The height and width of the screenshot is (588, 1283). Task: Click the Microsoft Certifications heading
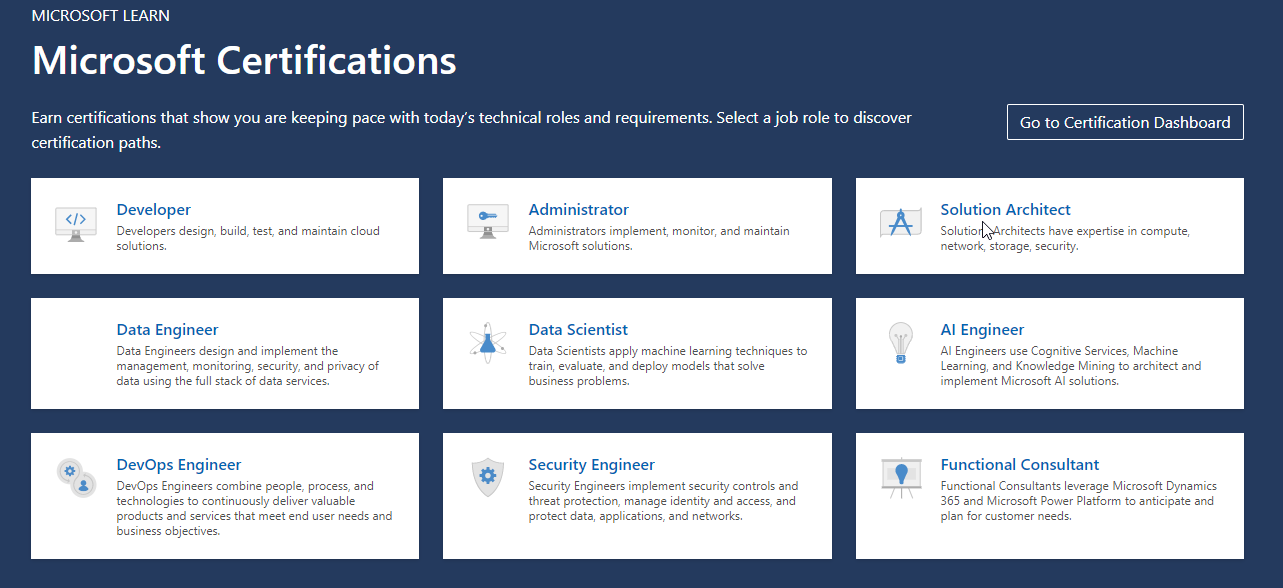point(244,61)
